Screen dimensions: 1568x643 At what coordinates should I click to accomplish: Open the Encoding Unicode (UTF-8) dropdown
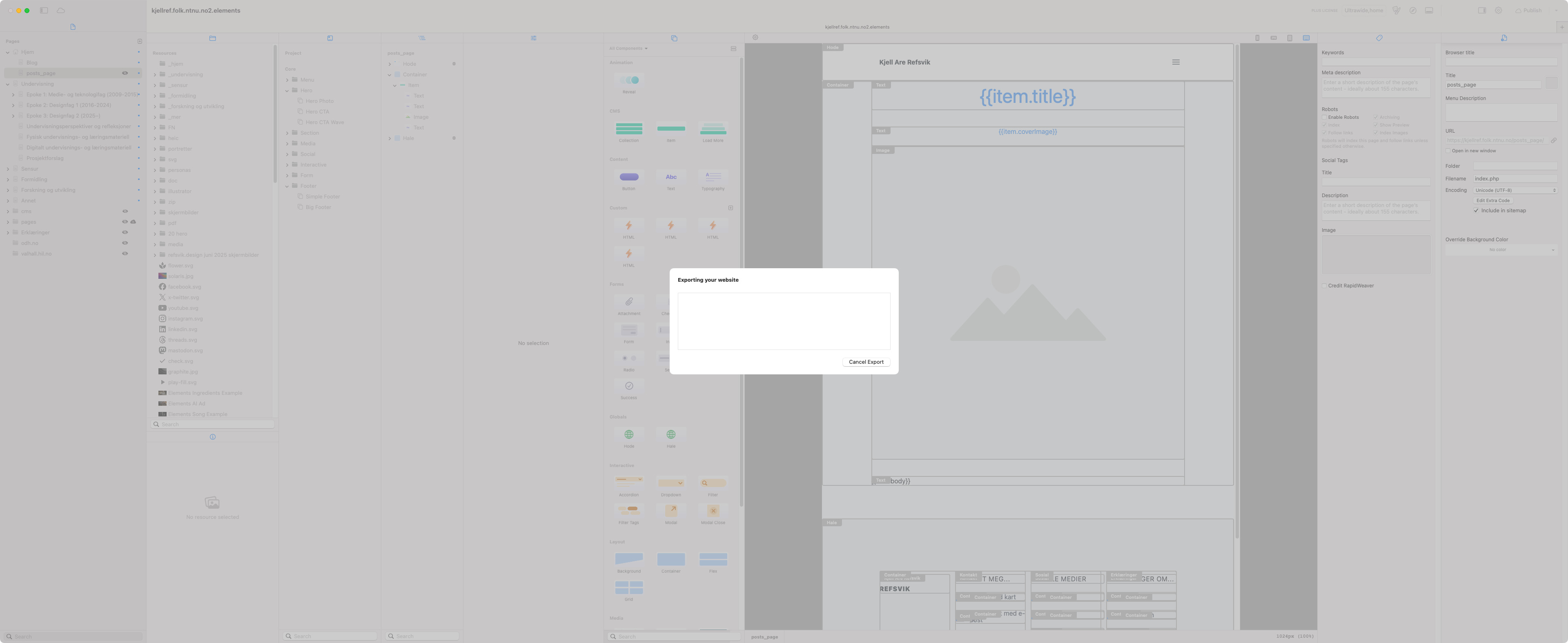click(1515, 190)
